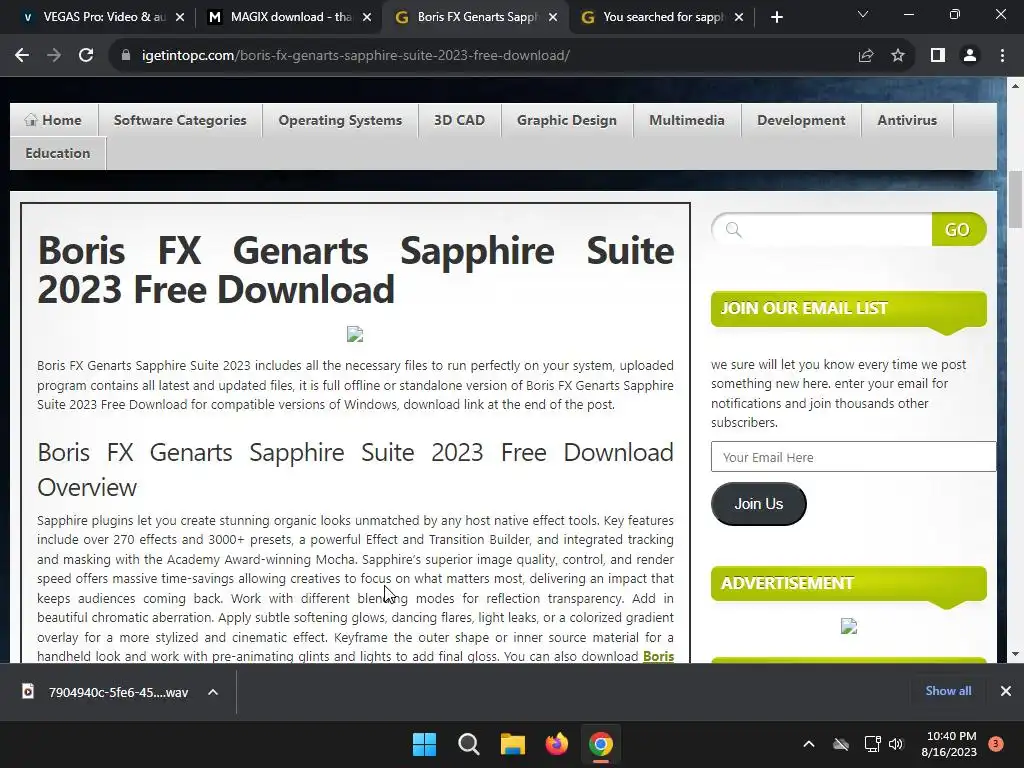This screenshot has height=768, width=1024.
Task: Click the address bar URL
Action: point(355,56)
